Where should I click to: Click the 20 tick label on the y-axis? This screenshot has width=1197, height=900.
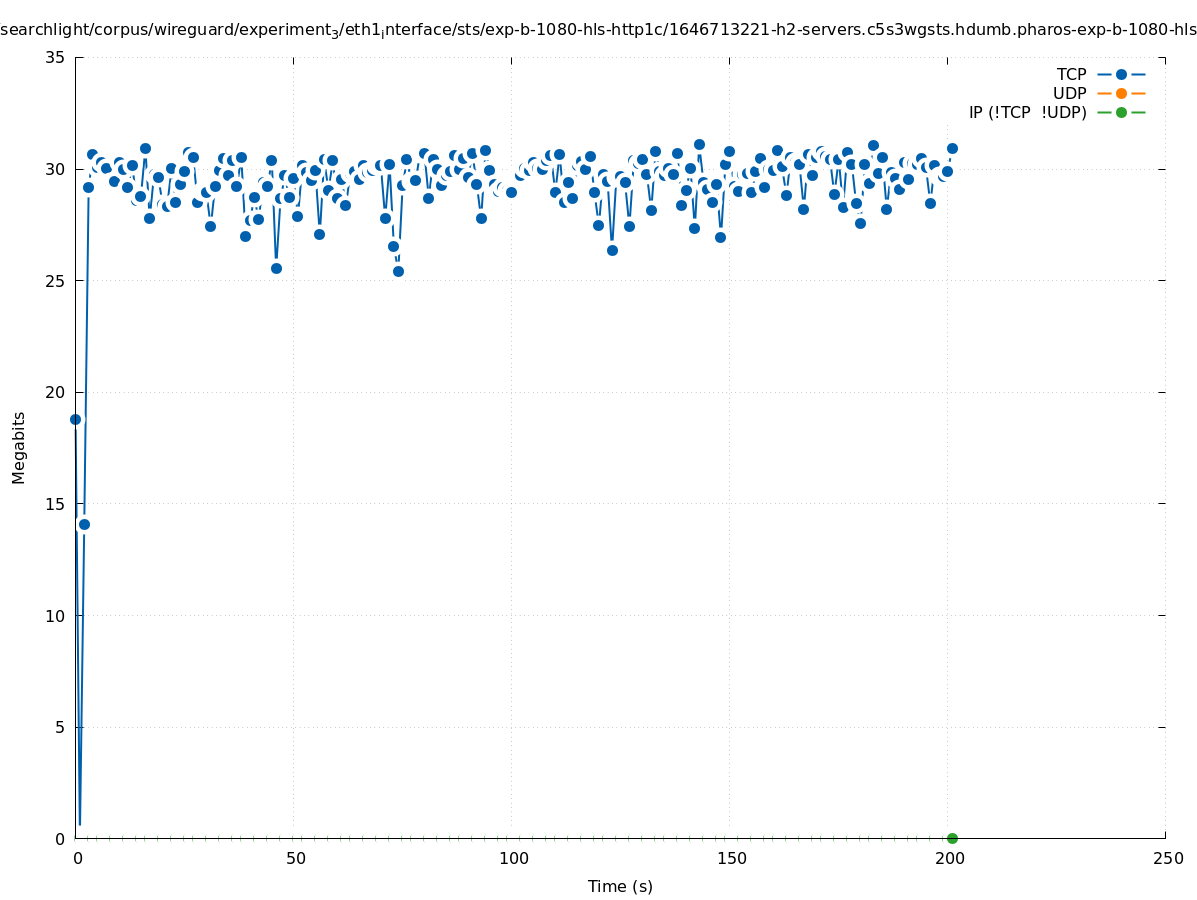pos(56,392)
